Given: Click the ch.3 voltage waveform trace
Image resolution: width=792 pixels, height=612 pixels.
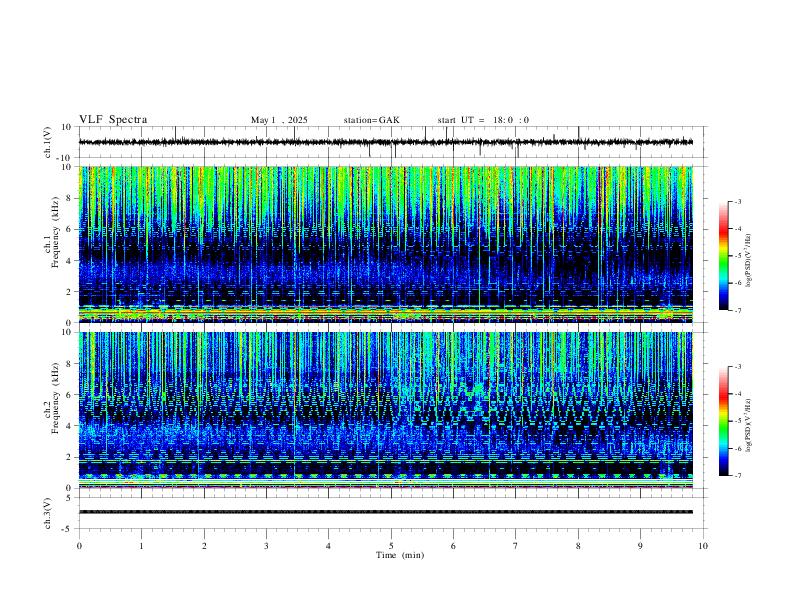Looking at the screenshot, I should [385, 512].
